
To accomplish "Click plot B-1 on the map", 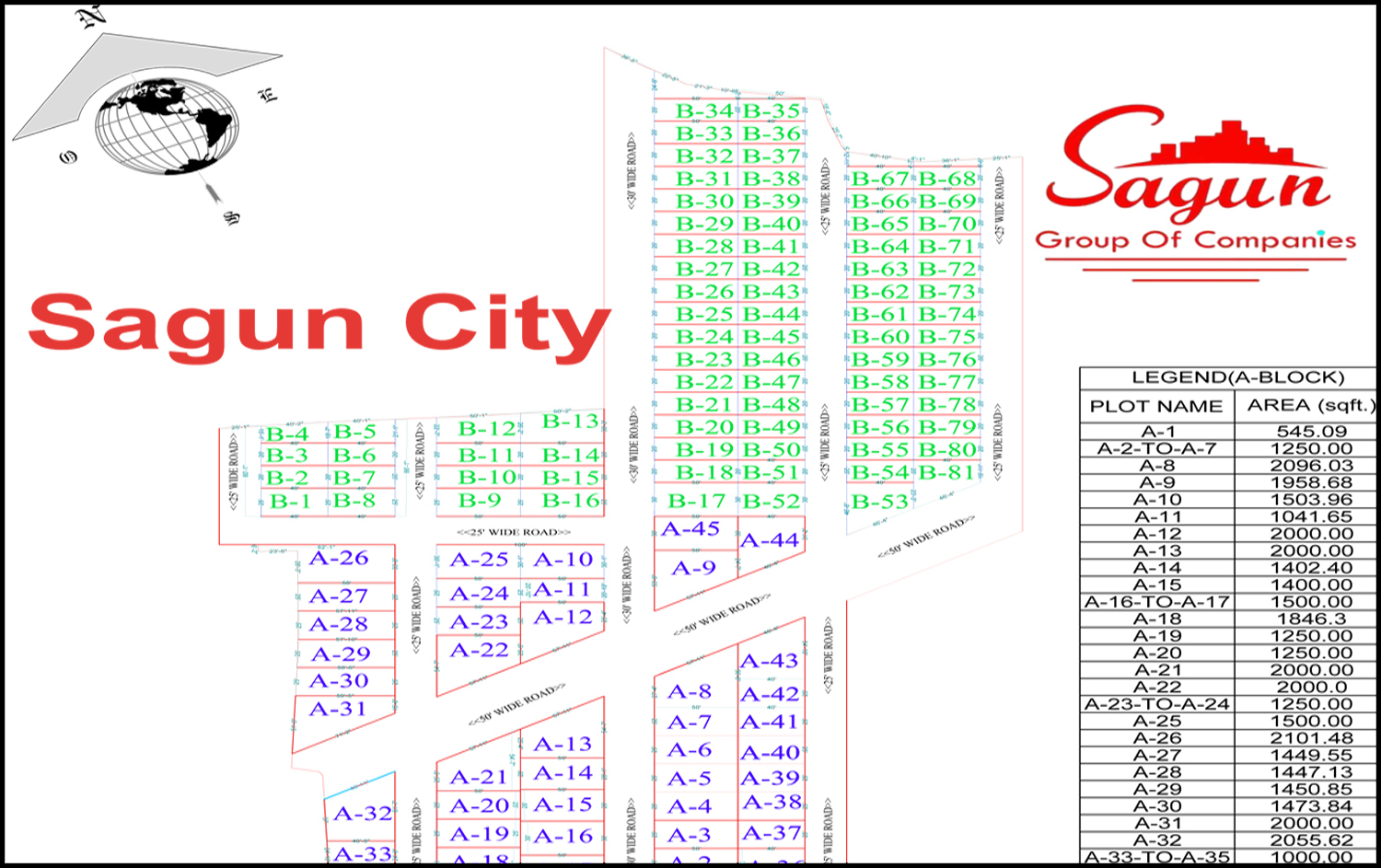I will (290, 502).
